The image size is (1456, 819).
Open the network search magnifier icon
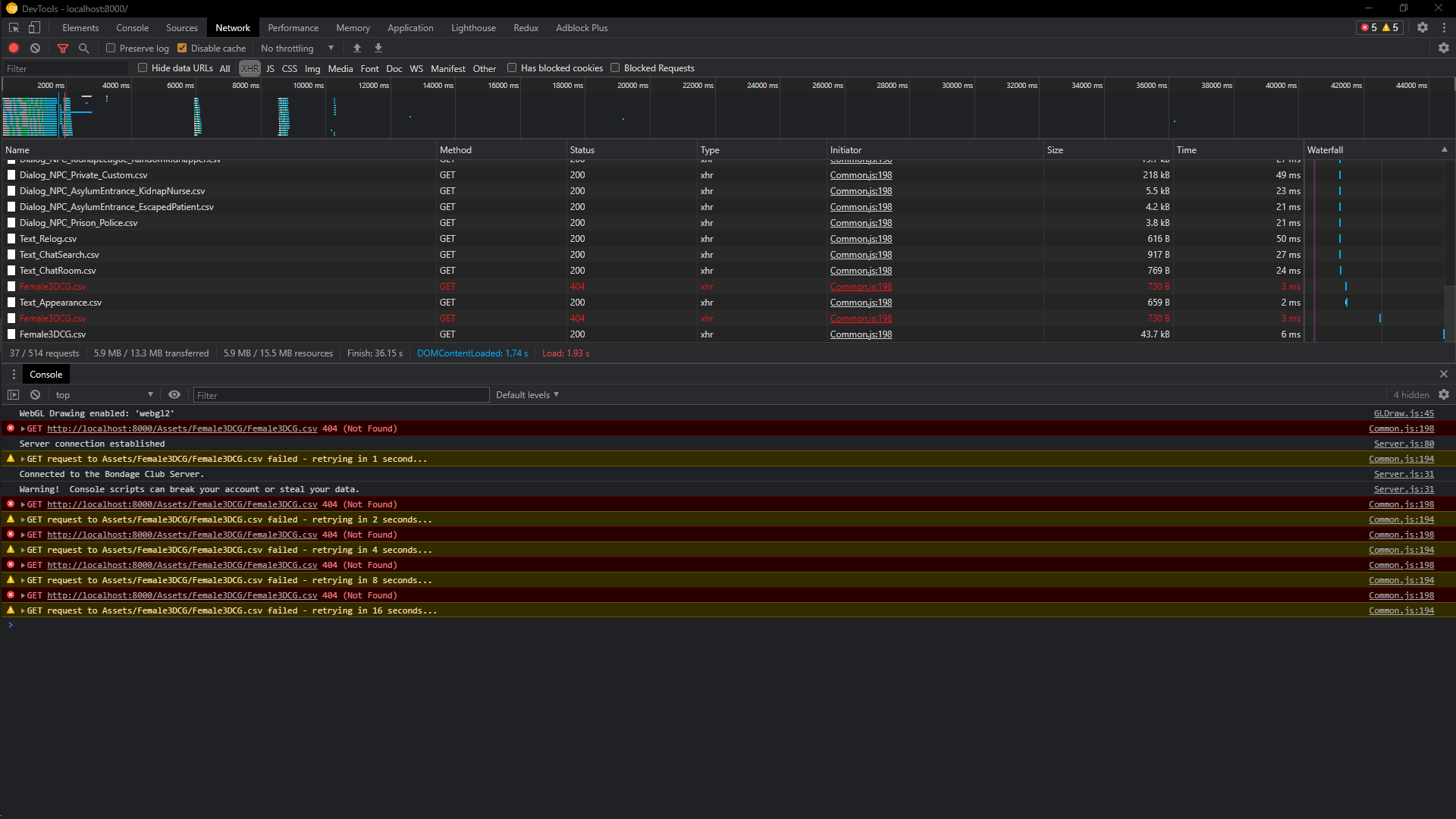click(84, 48)
